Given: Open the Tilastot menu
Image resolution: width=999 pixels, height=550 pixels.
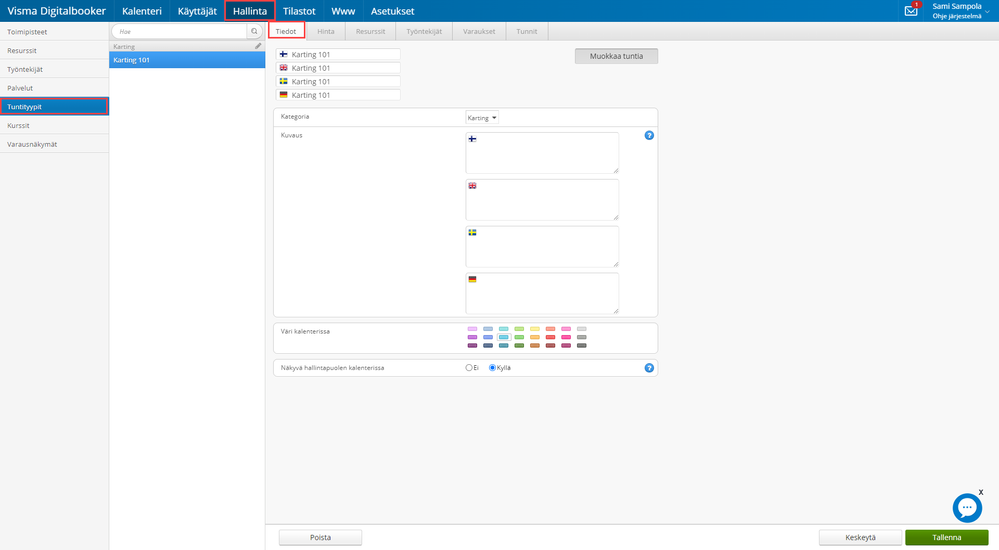Looking at the screenshot, I should click(299, 11).
